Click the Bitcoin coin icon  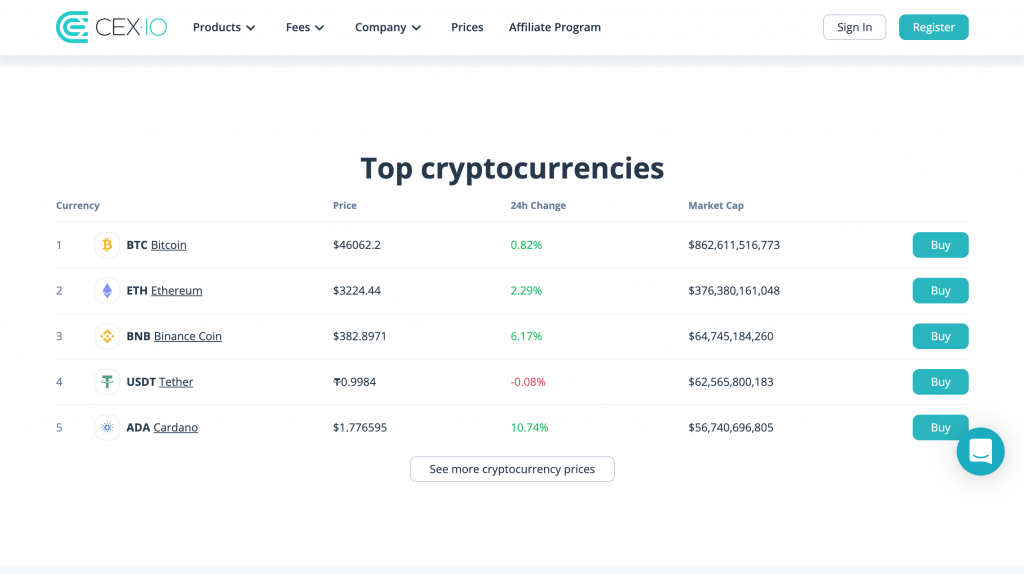tap(107, 245)
